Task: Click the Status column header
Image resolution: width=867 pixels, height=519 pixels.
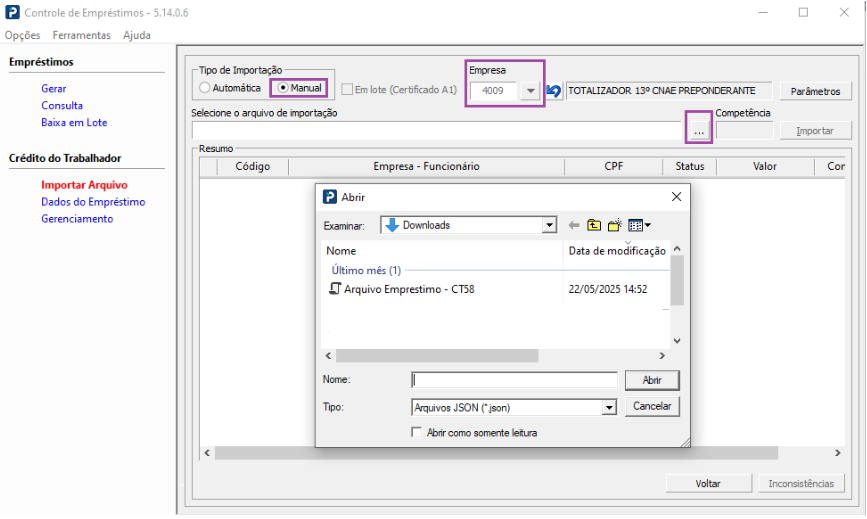Action: tap(690, 166)
